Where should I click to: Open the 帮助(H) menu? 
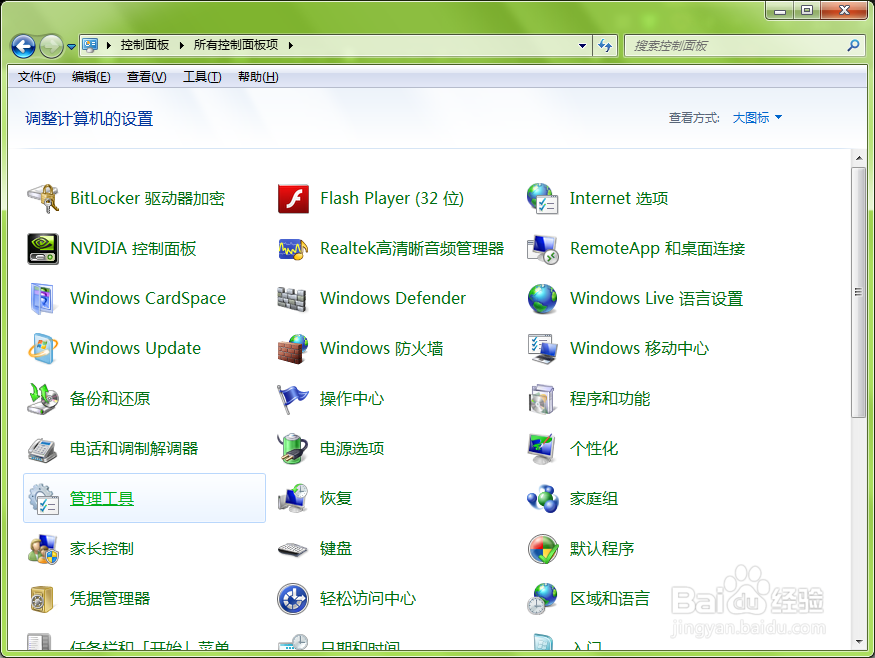tap(258, 77)
